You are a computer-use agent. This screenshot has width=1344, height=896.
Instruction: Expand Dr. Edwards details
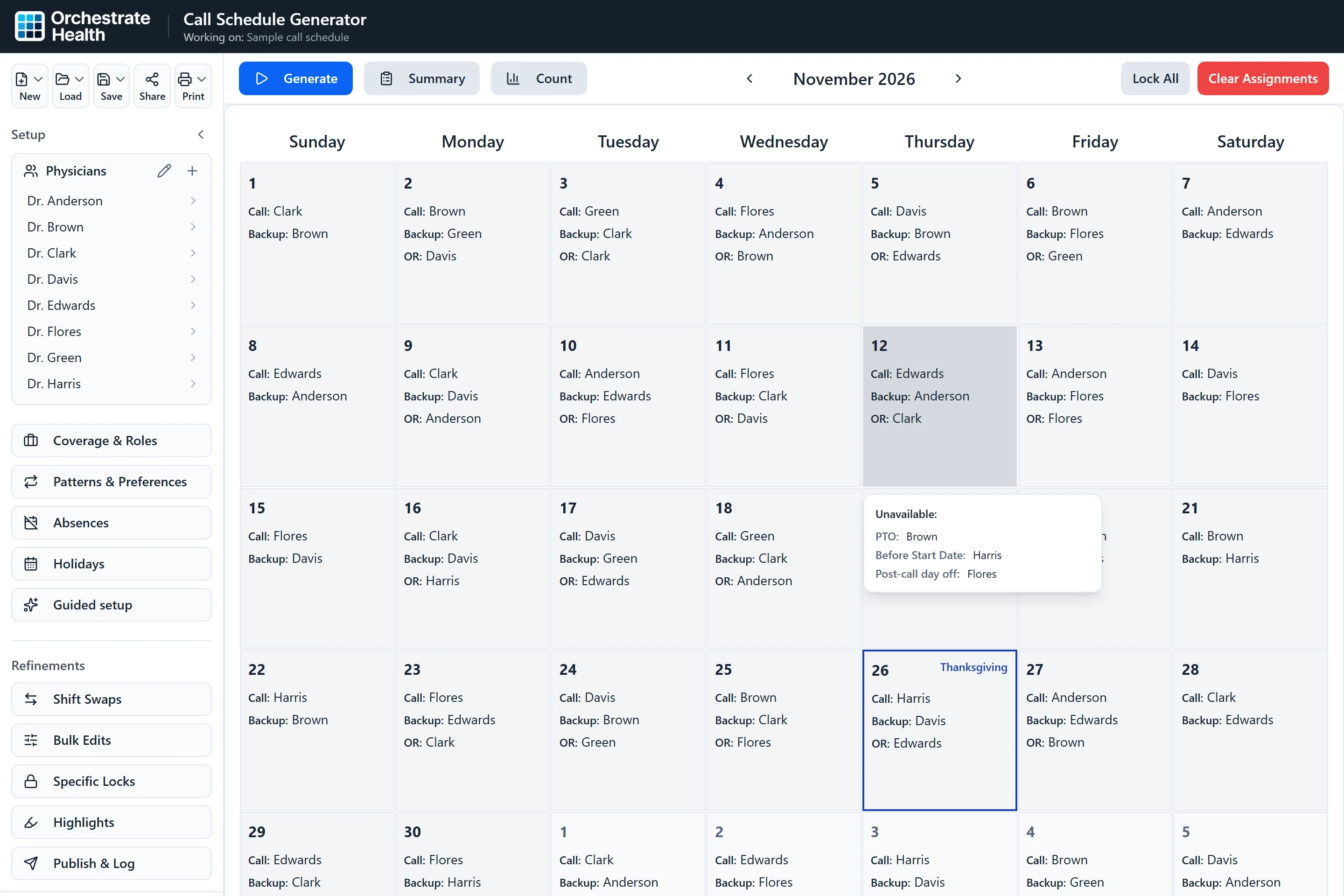point(193,305)
